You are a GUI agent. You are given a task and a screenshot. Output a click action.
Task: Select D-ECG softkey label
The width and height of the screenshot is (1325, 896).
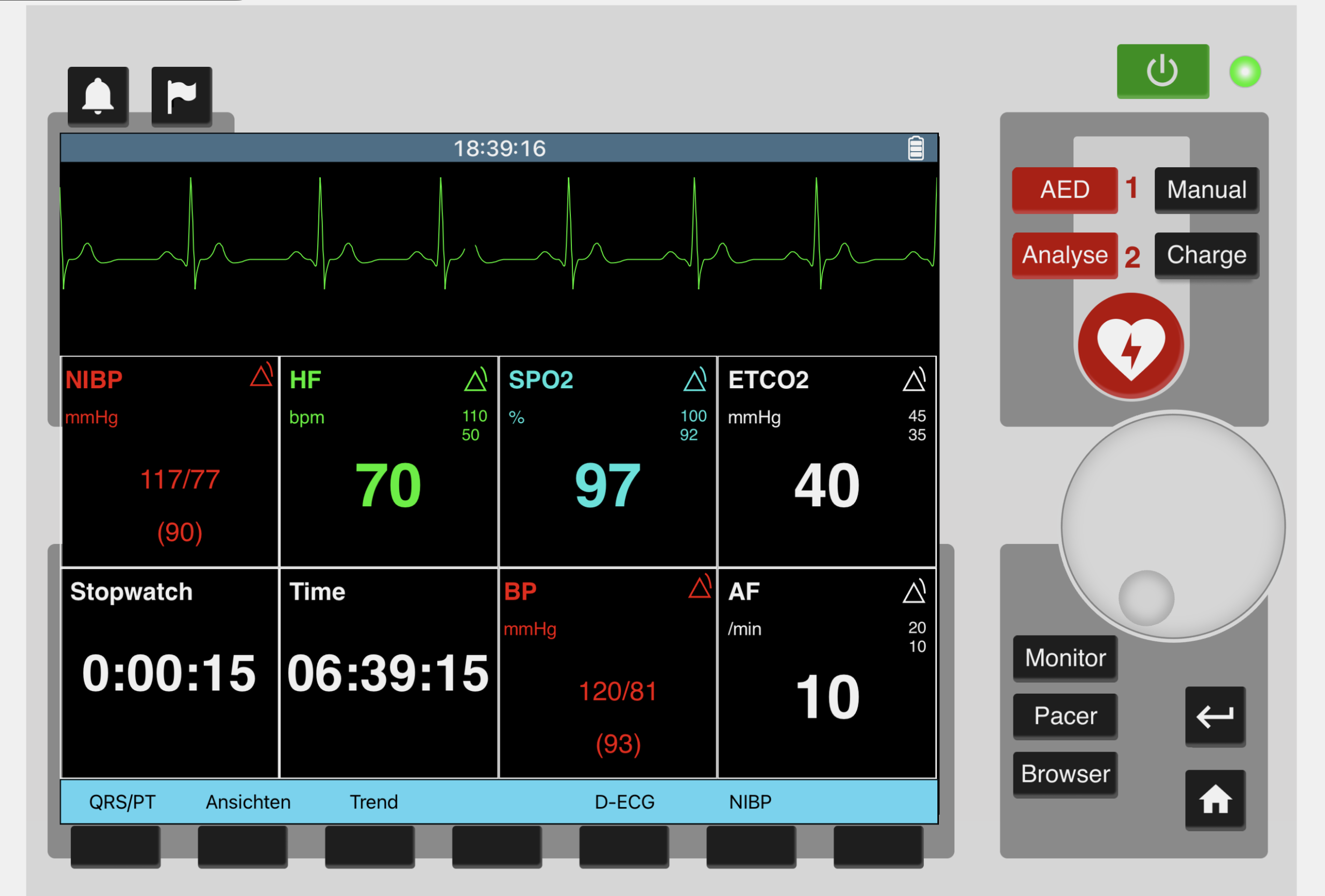624,802
